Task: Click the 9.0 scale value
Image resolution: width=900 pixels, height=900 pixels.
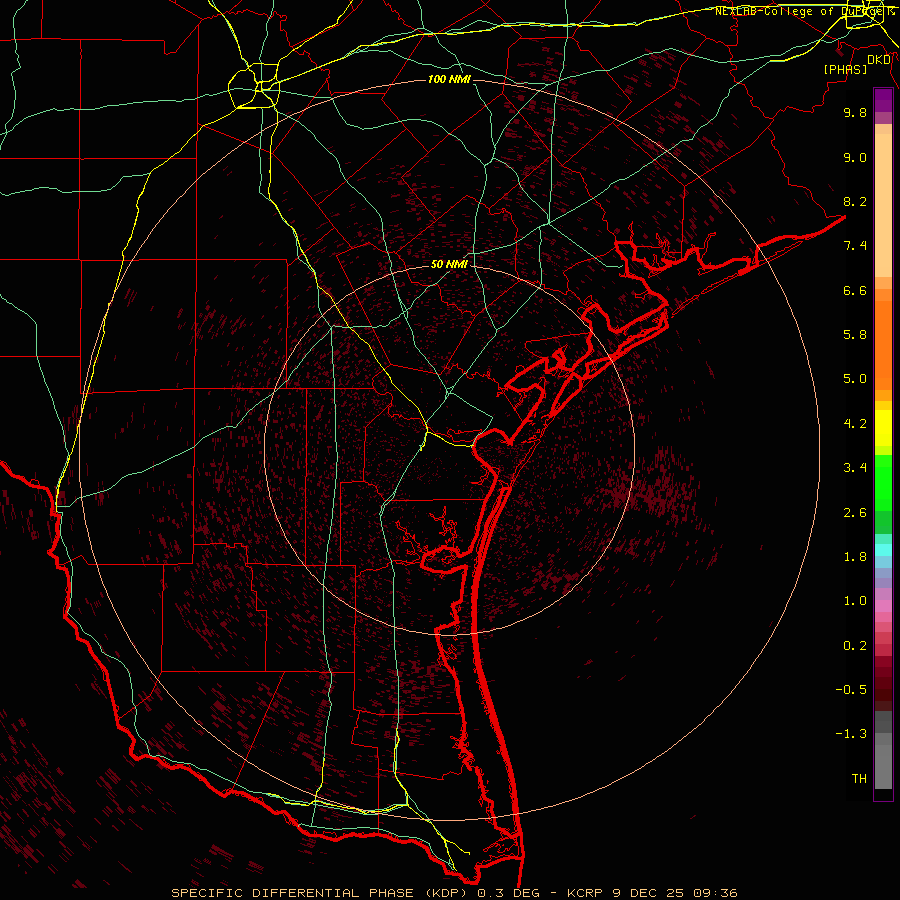Action: click(855, 157)
